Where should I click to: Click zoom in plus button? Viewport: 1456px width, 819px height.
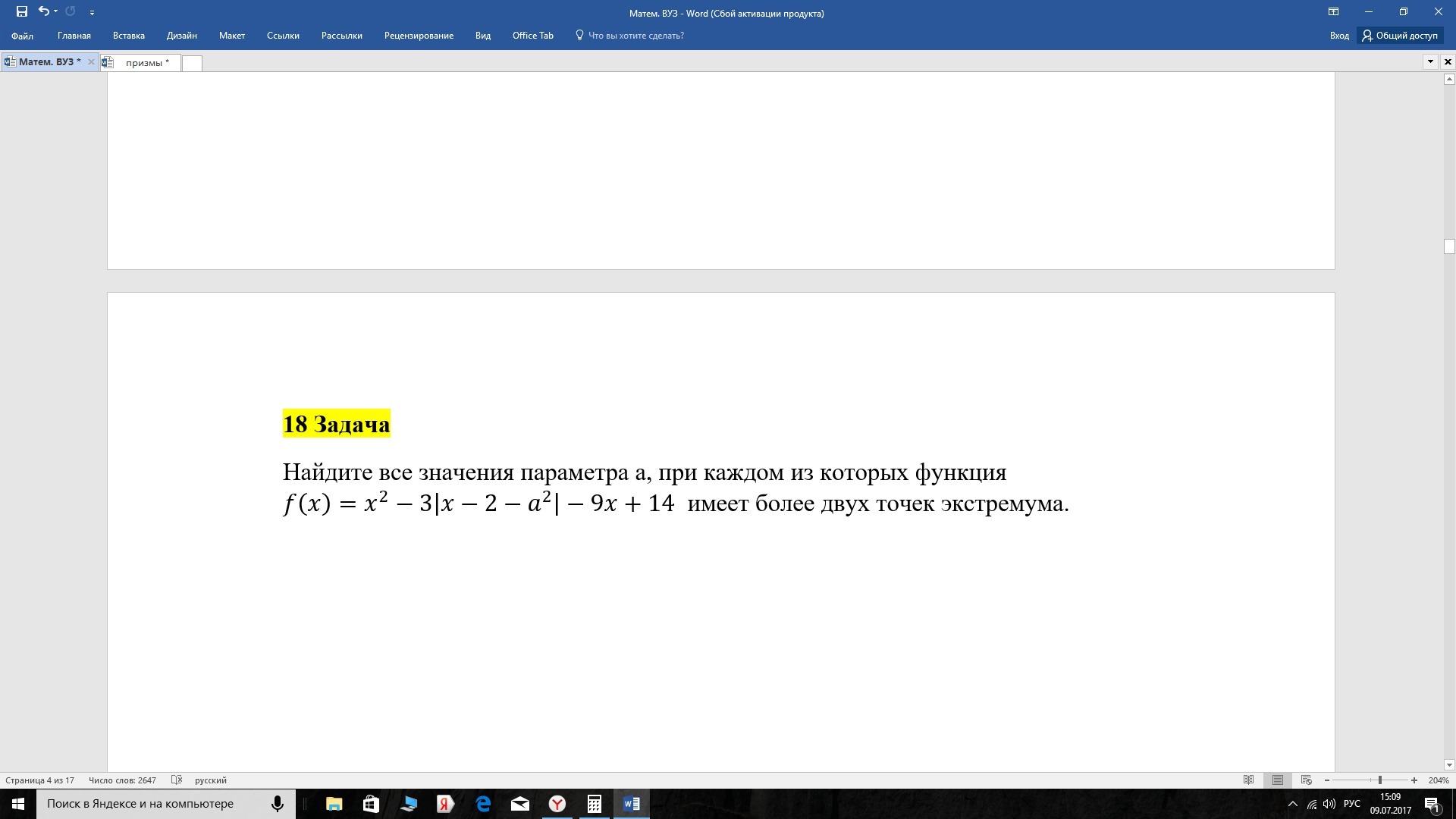(x=1414, y=780)
